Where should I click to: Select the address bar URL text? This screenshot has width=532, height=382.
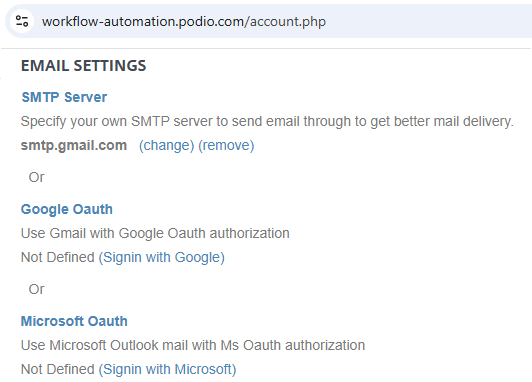(x=184, y=22)
